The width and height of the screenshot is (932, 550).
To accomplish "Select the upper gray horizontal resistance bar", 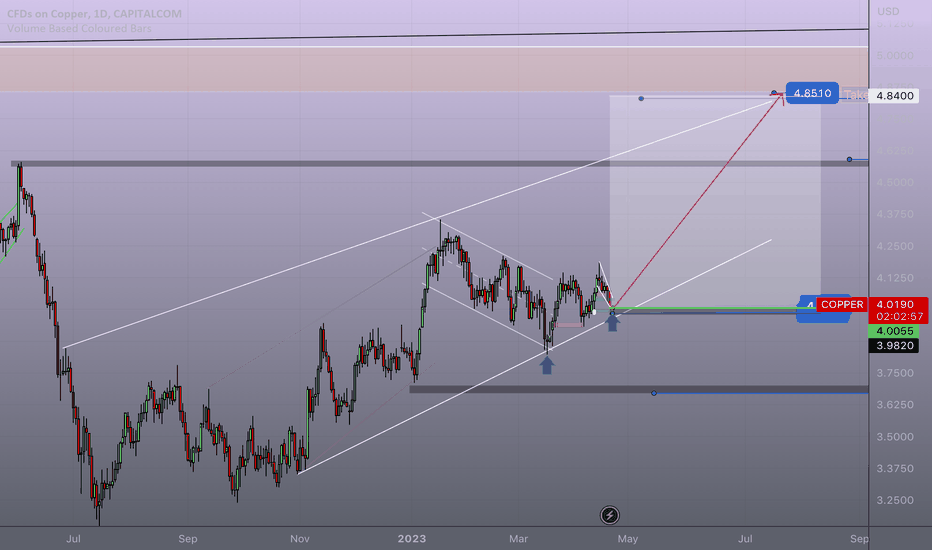I will point(439,163).
